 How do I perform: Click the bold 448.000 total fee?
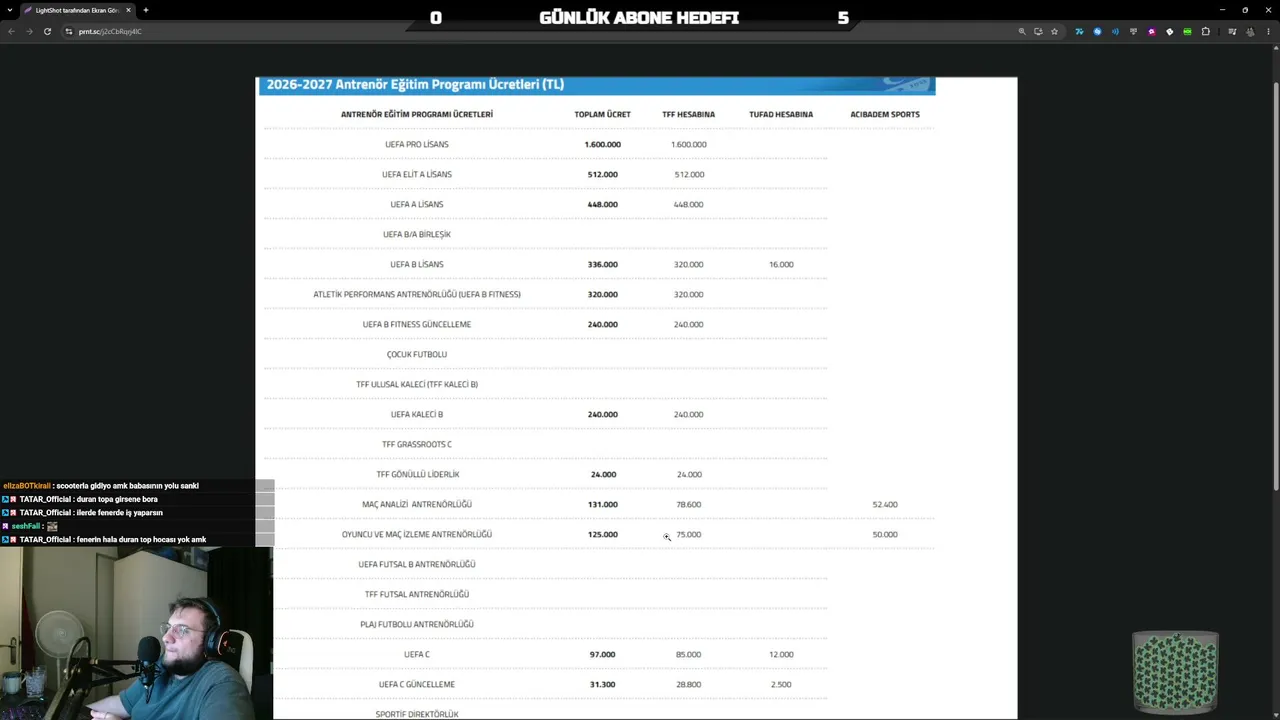(603, 204)
